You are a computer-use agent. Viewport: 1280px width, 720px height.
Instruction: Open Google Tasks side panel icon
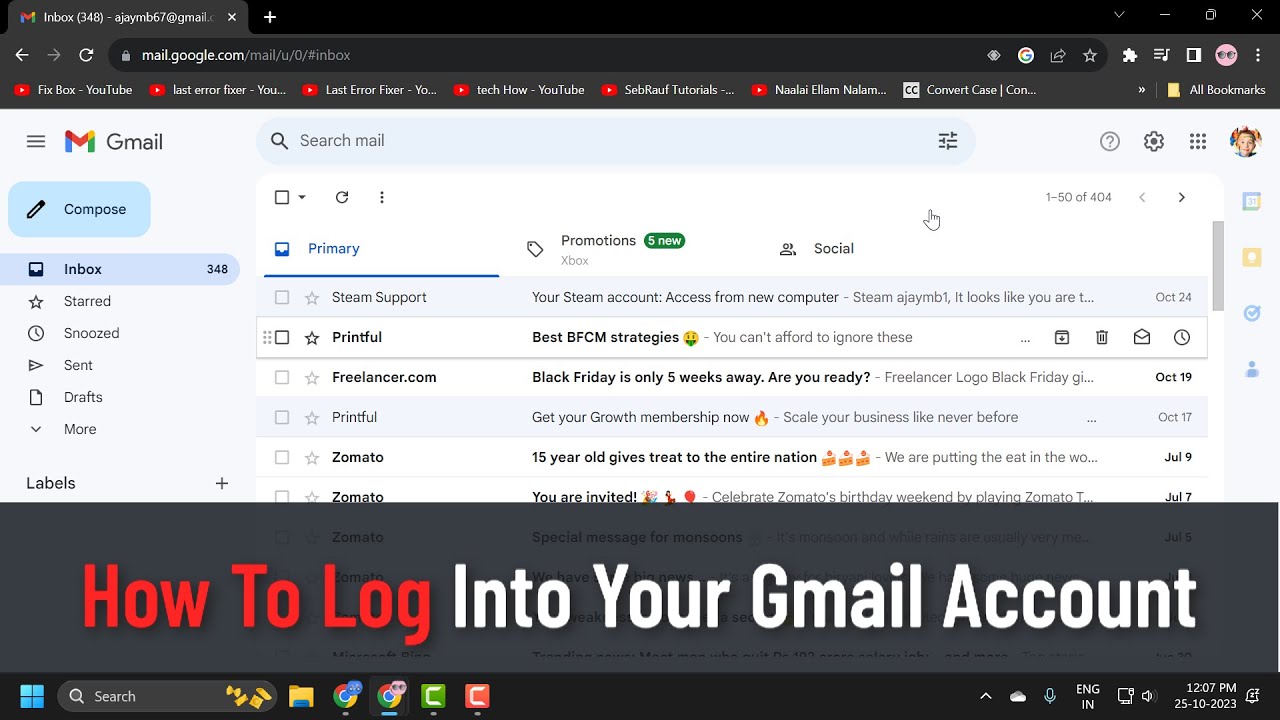tap(1251, 313)
